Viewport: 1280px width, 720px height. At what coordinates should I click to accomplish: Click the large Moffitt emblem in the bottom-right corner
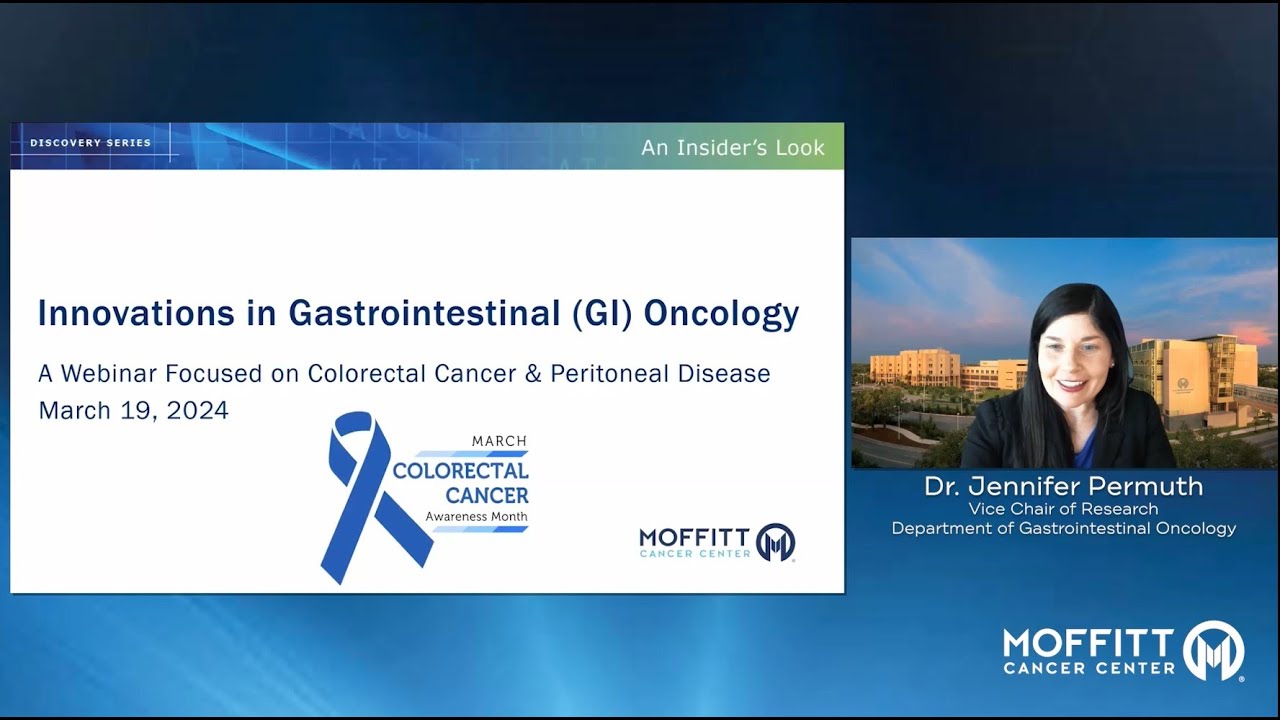(1214, 651)
